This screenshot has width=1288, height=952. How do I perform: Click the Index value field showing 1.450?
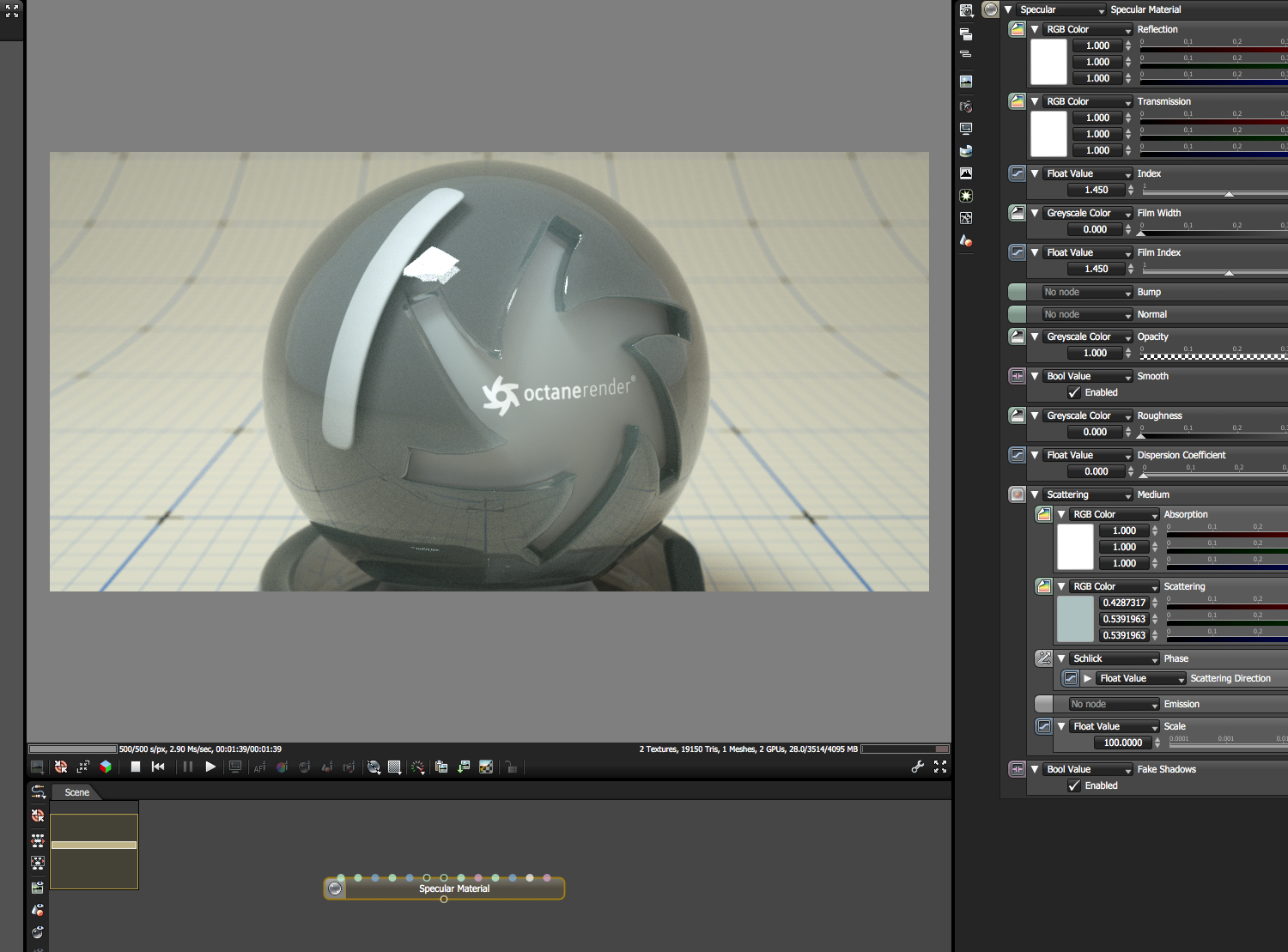pyautogui.click(x=1096, y=190)
